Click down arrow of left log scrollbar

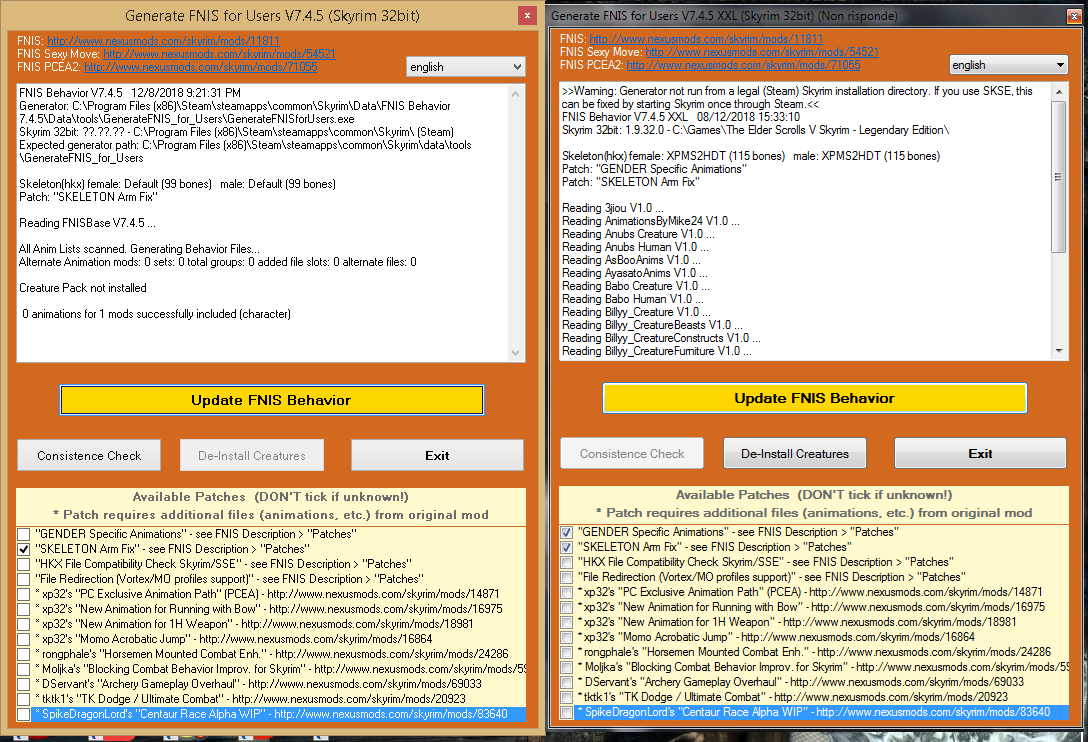point(516,353)
